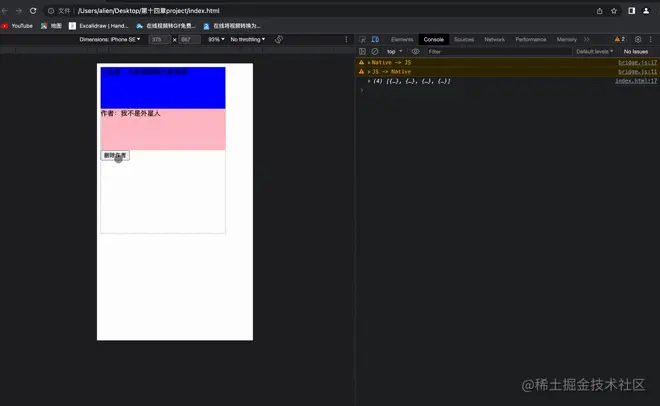Click the No Issues indicator

636,52
